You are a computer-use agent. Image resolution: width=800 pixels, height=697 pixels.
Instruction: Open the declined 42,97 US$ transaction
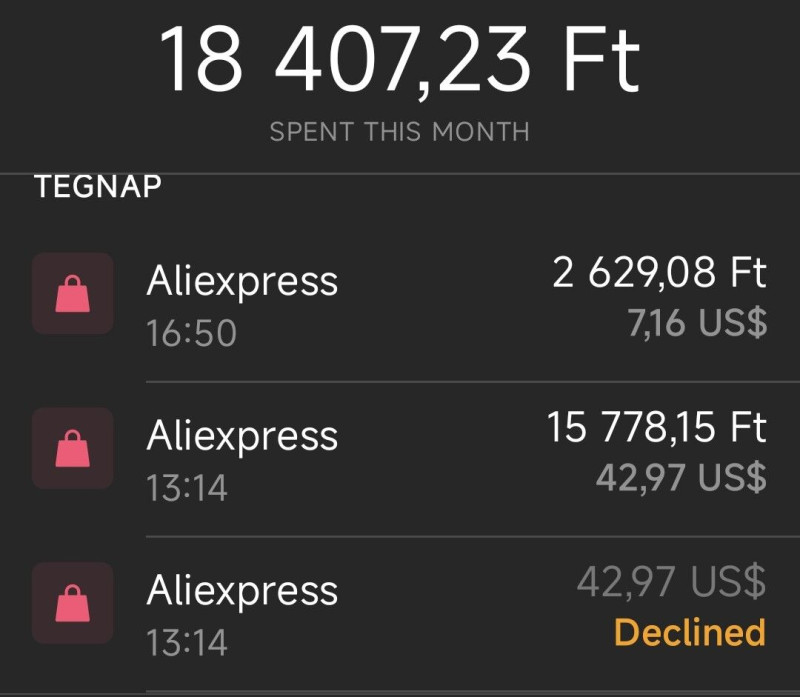tap(400, 614)
